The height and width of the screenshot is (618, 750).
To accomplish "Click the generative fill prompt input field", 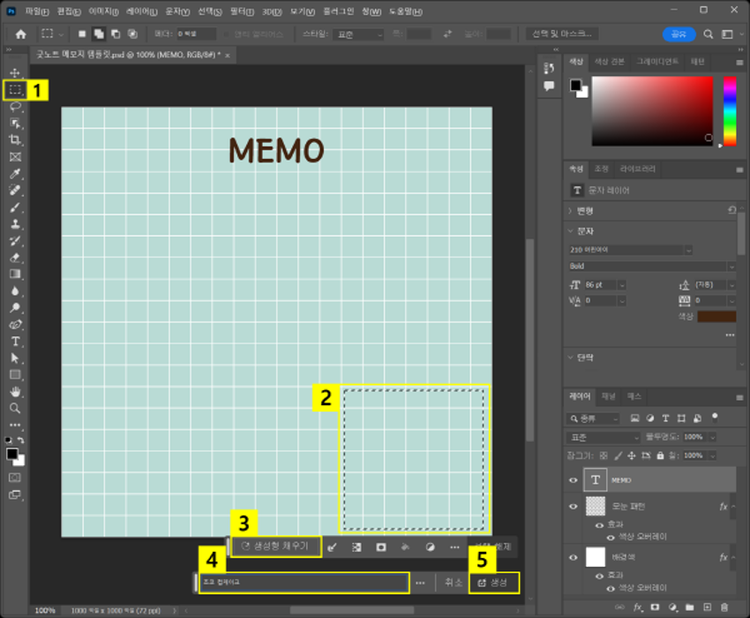I will click(302, 582).
